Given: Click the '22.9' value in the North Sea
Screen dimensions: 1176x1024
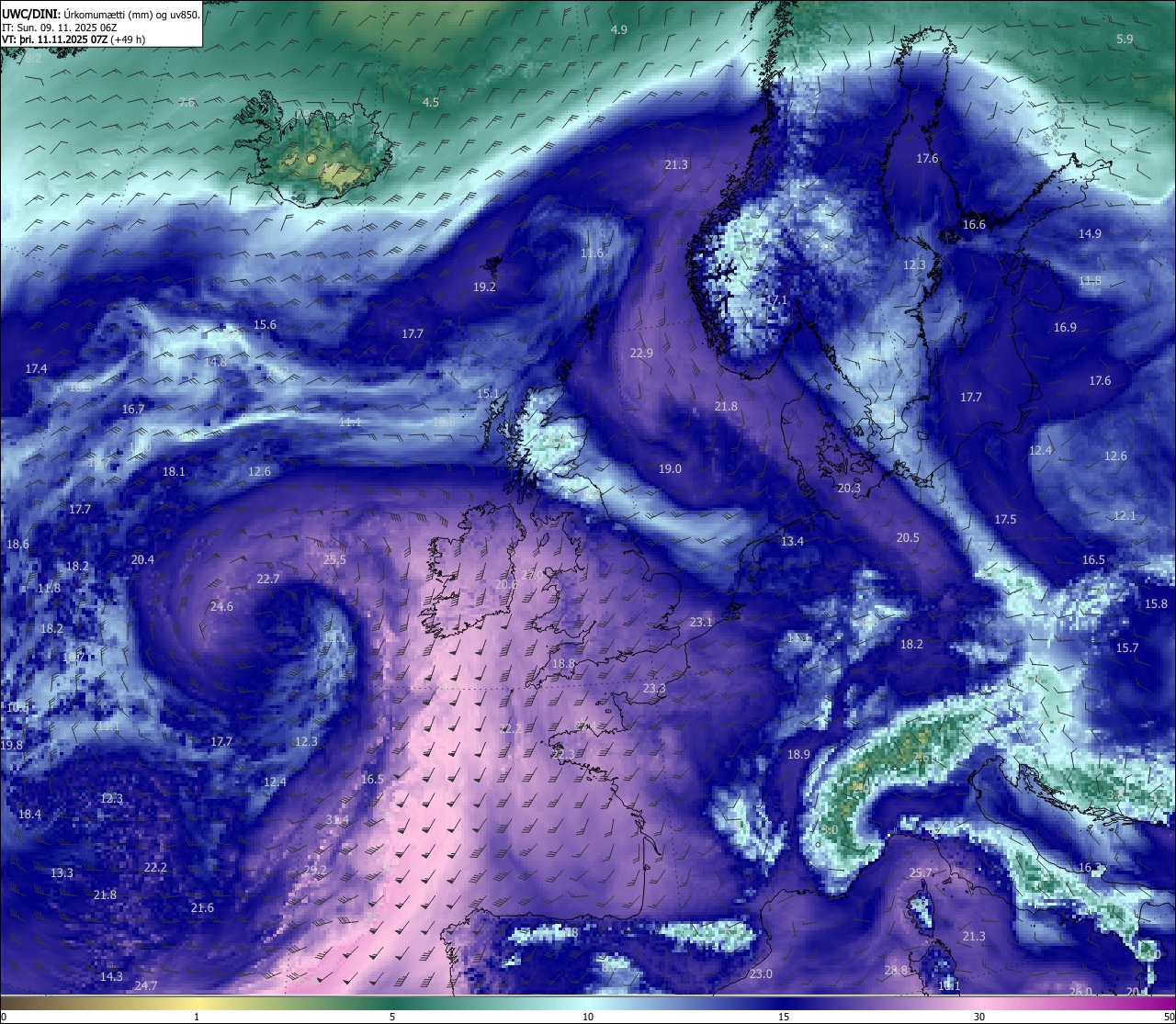Looking at the screenshot, I should tap(641, 353).
